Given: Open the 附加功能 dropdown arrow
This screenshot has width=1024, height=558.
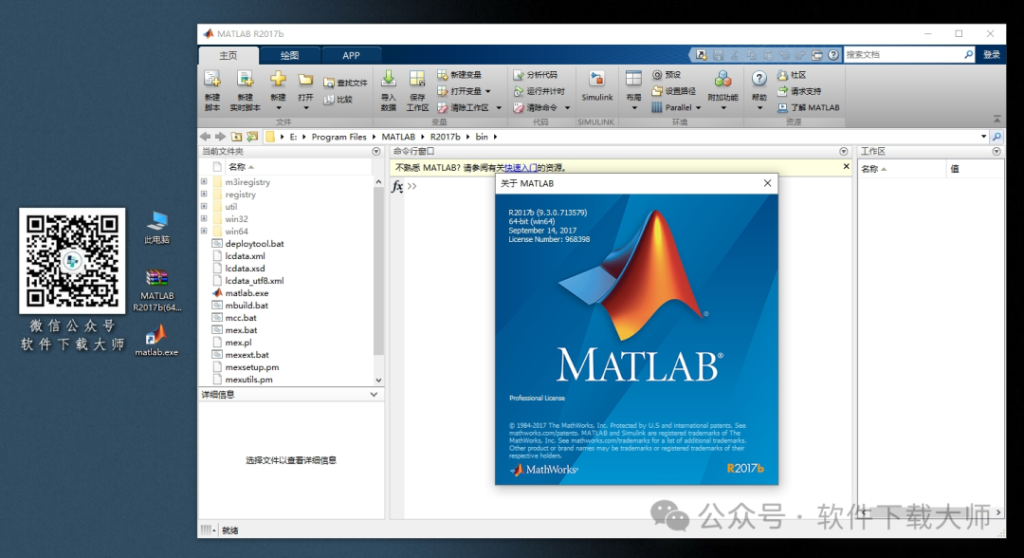Looking at the screenshot, I should (723, 108).
